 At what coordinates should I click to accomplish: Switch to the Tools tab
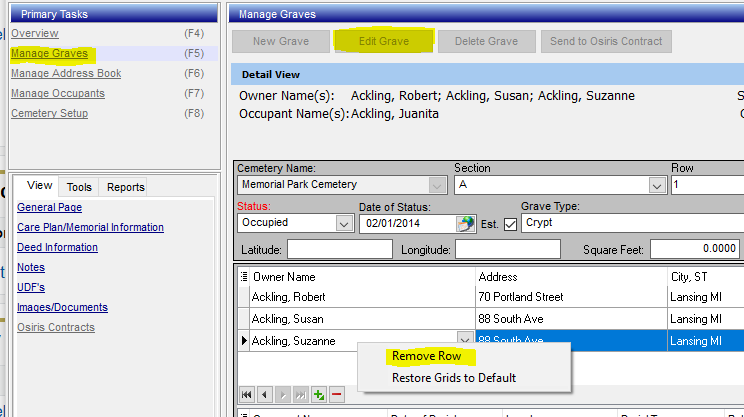pyautogui.click(x=79, y=187)
